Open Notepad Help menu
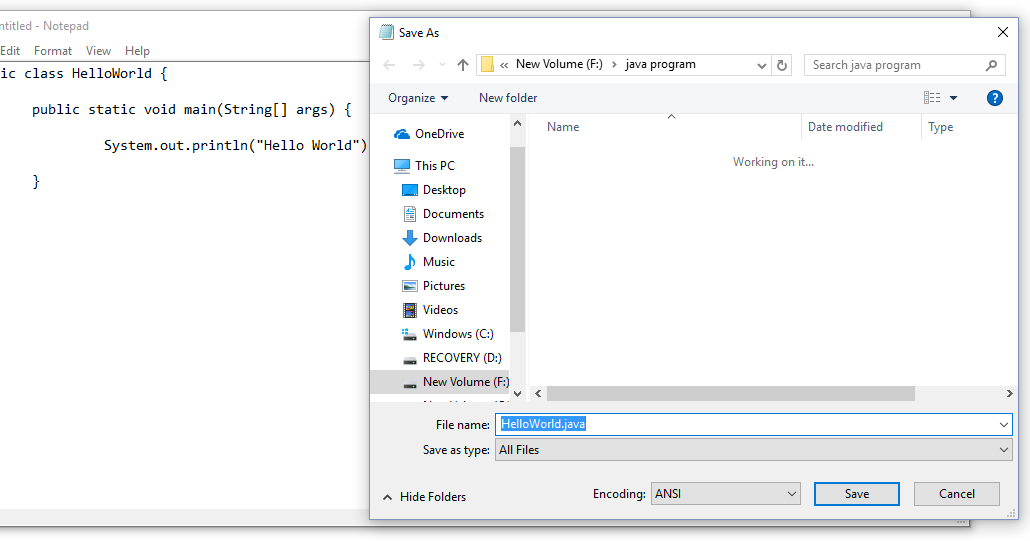This screenshot has height=541, width=1030. point(137,51)
